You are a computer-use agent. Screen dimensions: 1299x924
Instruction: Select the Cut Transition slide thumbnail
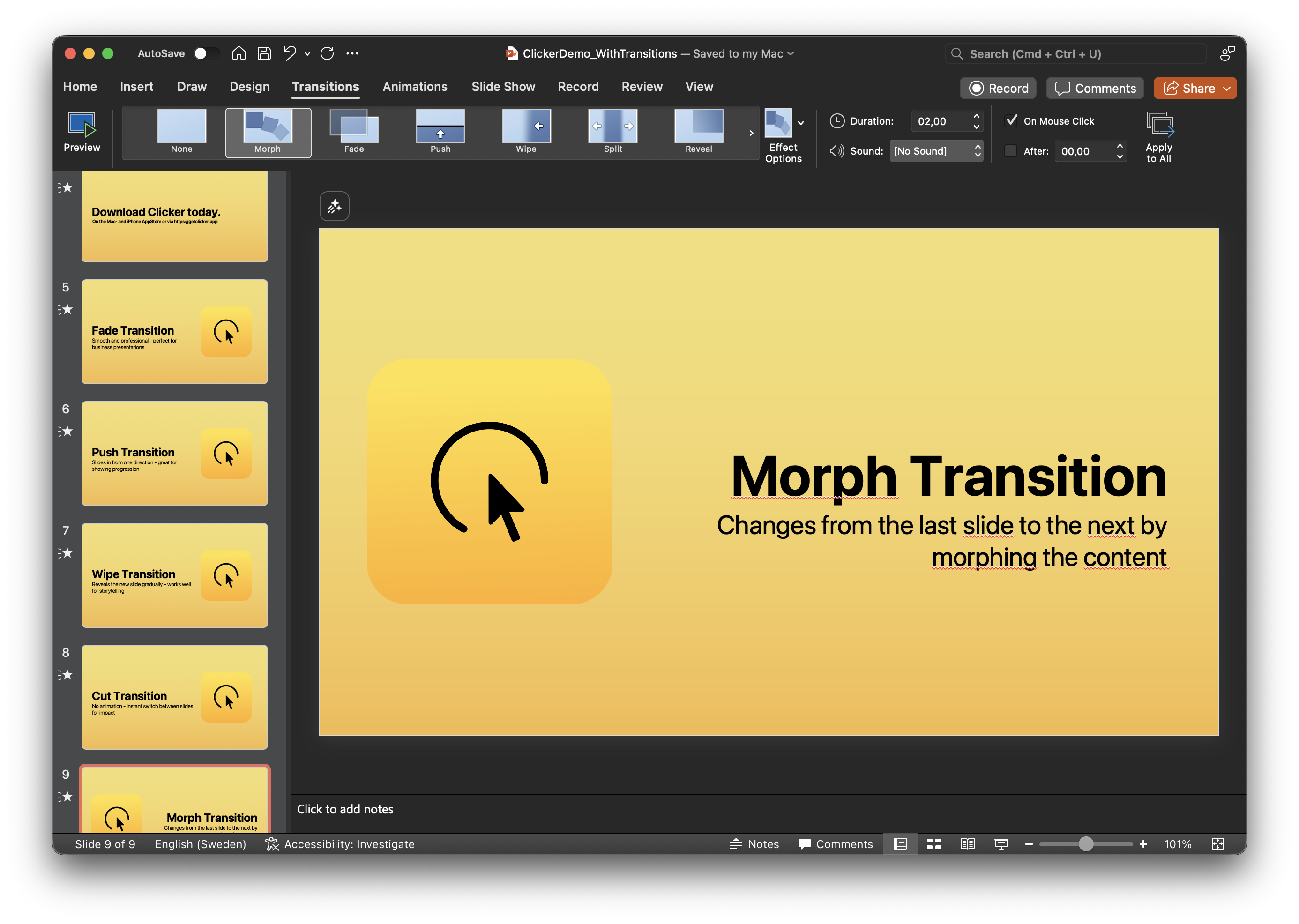[x=174, y=697]
